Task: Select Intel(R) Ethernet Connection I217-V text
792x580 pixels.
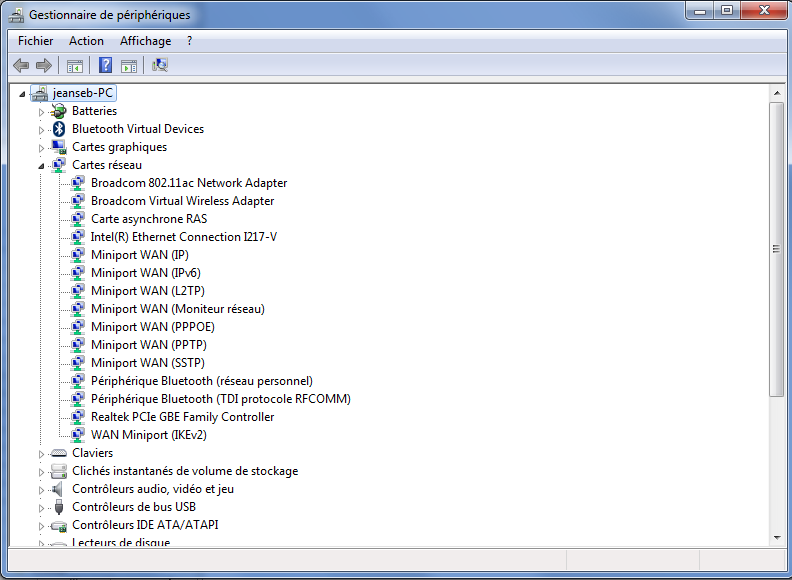Action: pyautogui.click(x=183, y=237)
